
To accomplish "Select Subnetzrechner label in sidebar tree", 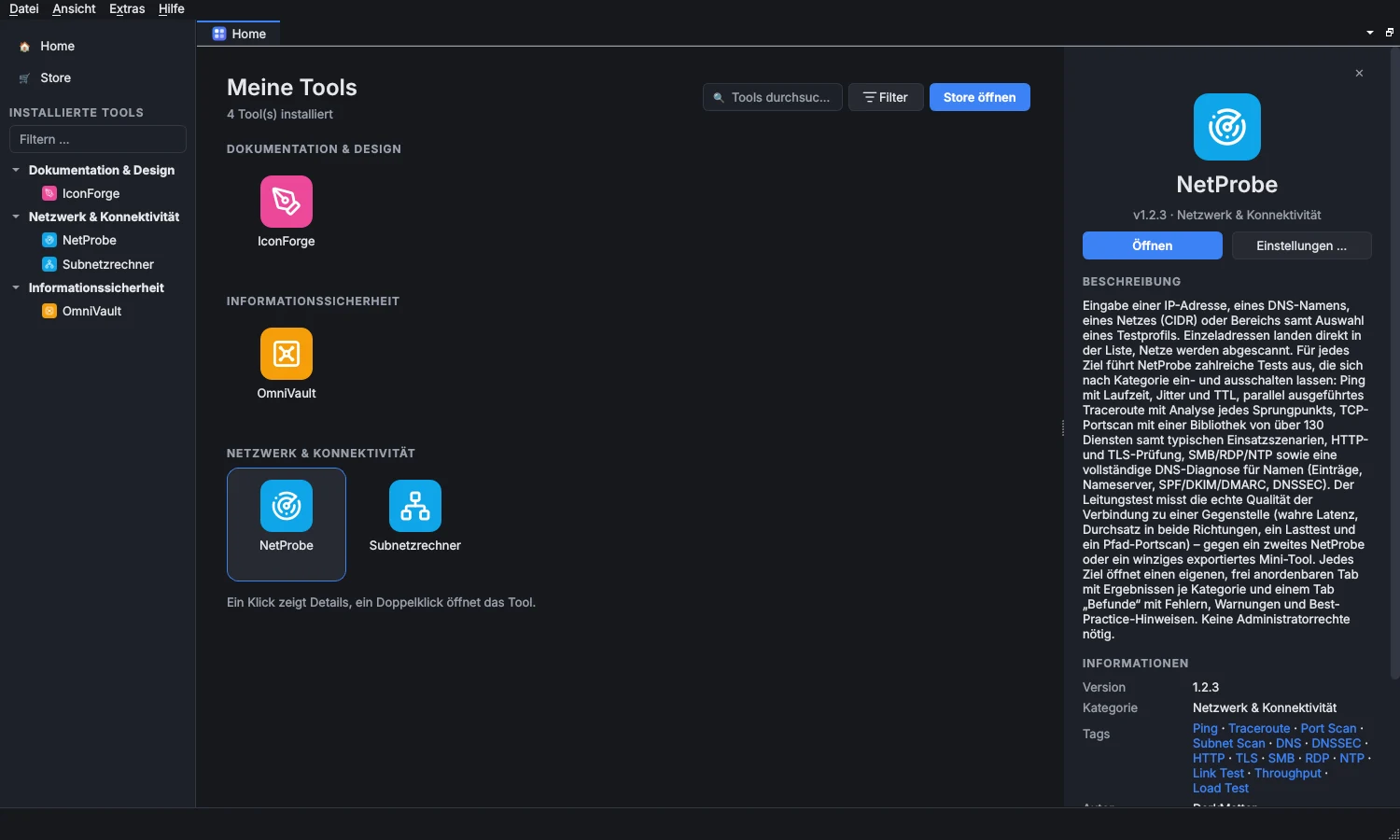I will 108,264.
